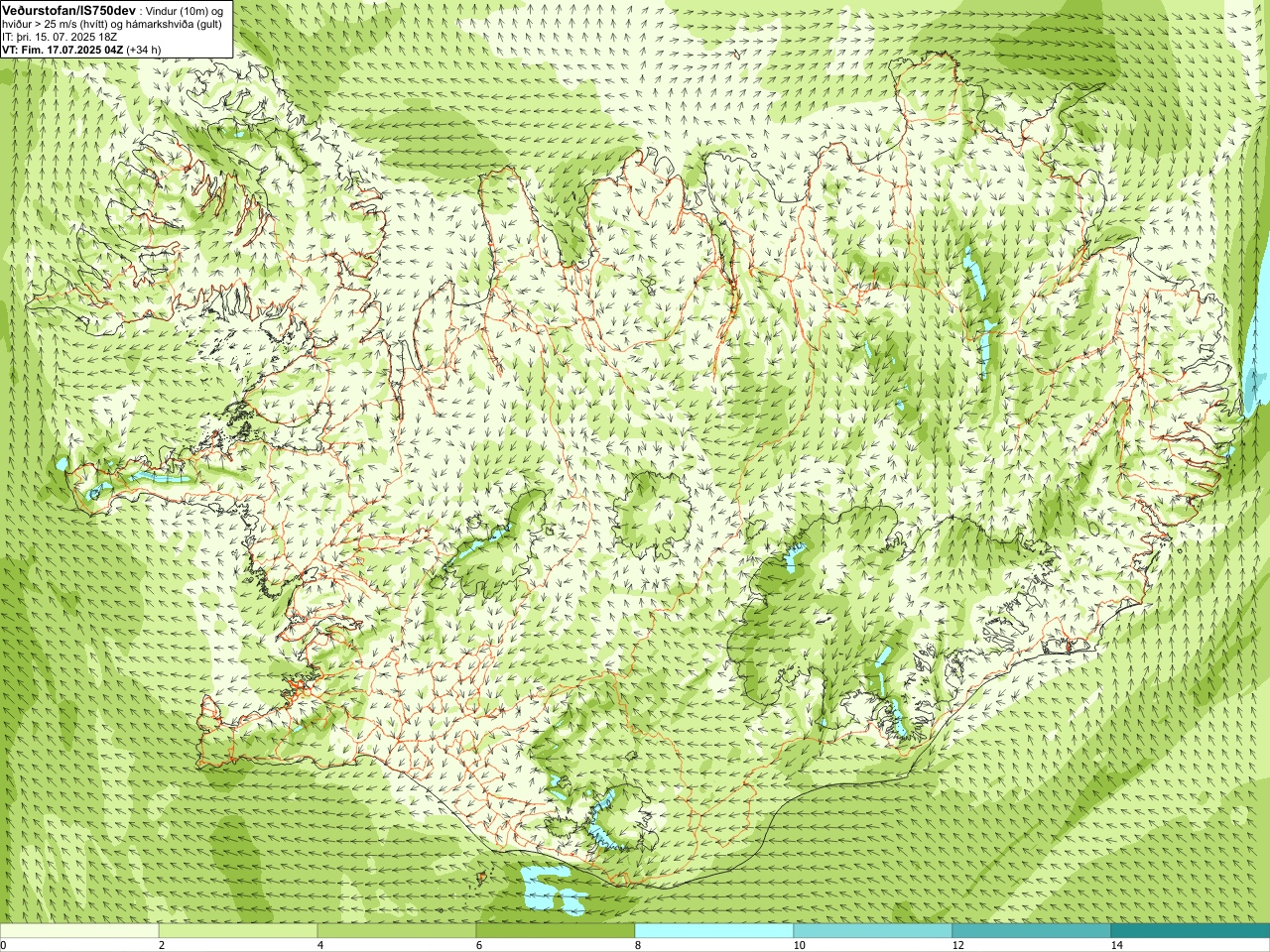Screen dimensions: 1270x952
Task: Click the 'VT: Fim. 17.07.2025 04Z' valid time line
Action: (x=63, y=49)
